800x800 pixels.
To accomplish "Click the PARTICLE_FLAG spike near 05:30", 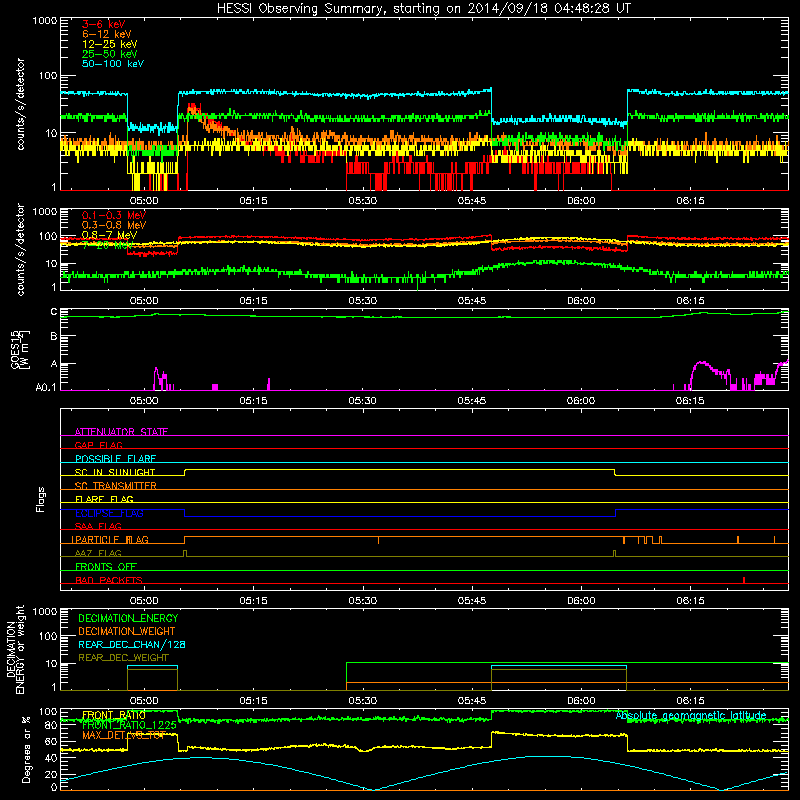I will pos(378,540).
